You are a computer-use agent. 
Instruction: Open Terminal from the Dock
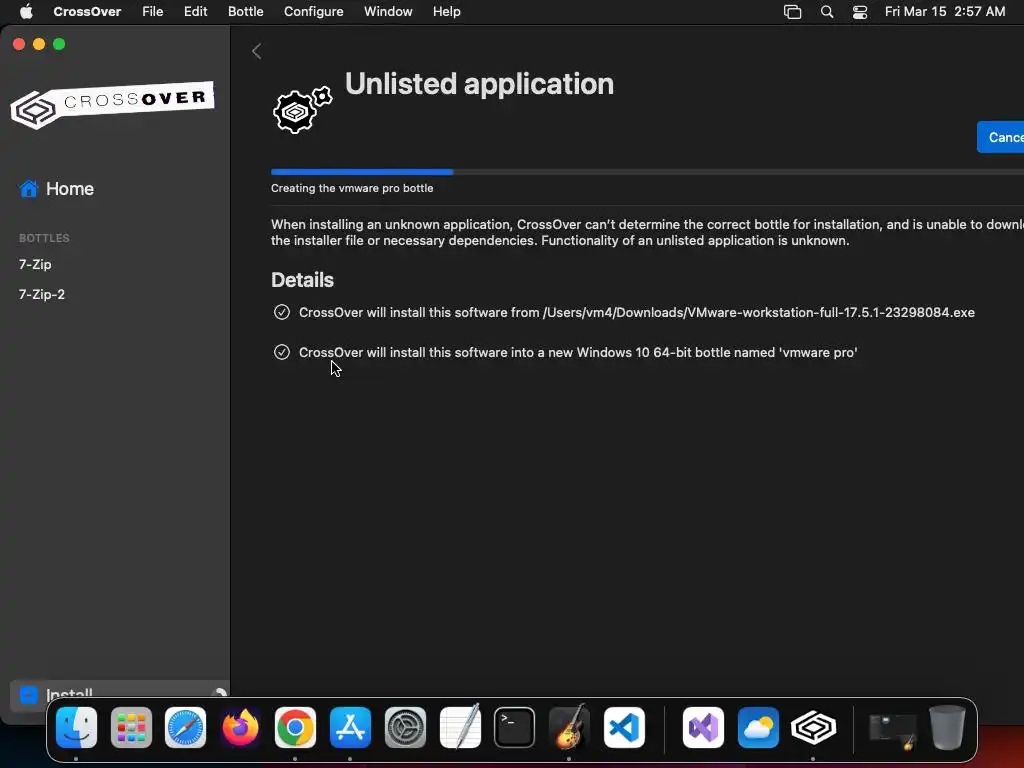pos(515,727)
